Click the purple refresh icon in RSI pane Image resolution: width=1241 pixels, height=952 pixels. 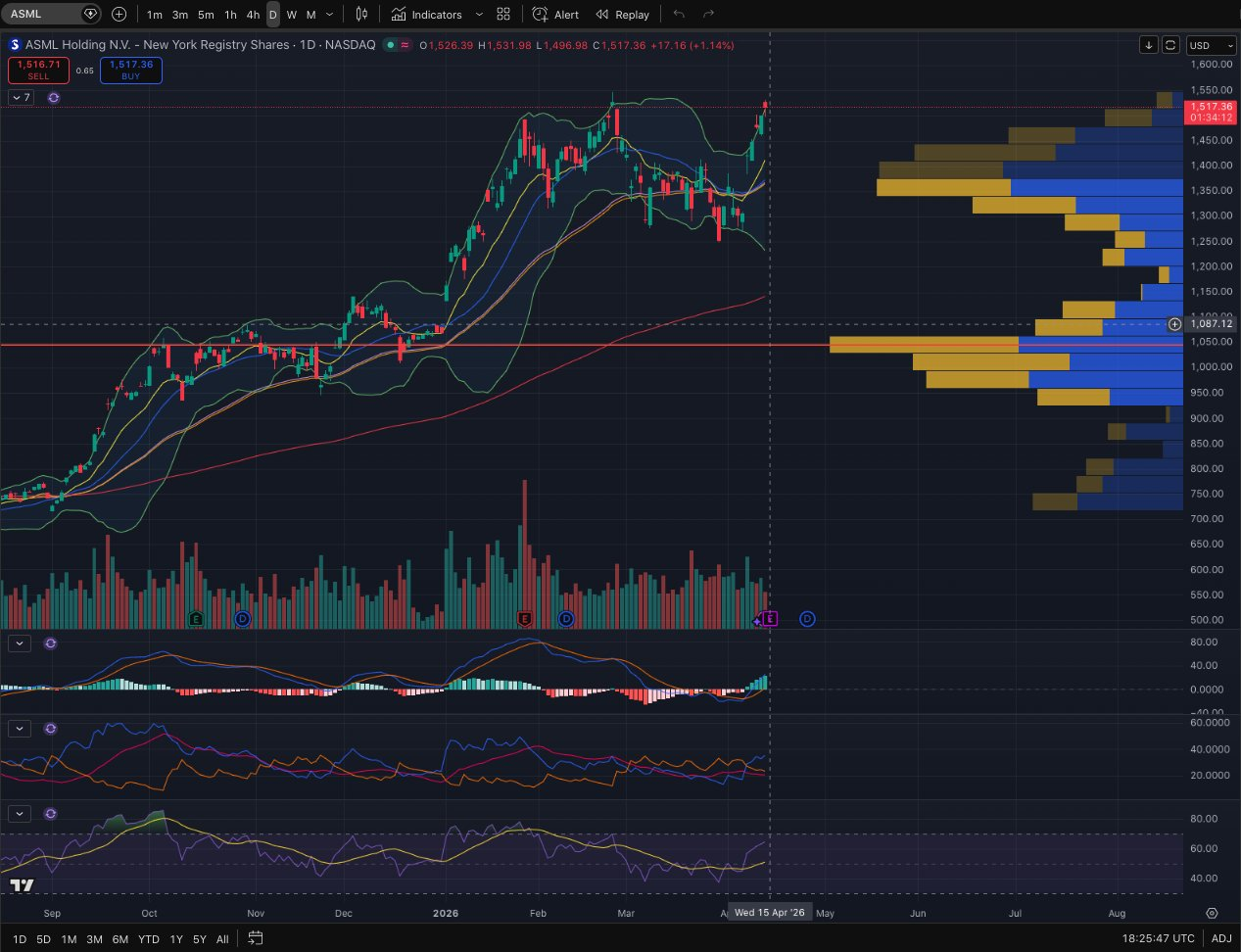pyautogui.click(x=51, y=814)
